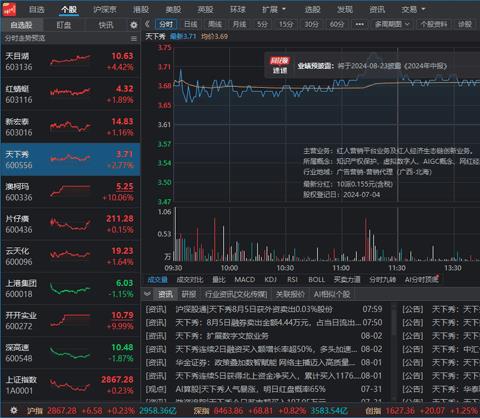This screenshot has height=418, width=480.
Task: Open the 关联报价 tab
Action: pos(290,294)
